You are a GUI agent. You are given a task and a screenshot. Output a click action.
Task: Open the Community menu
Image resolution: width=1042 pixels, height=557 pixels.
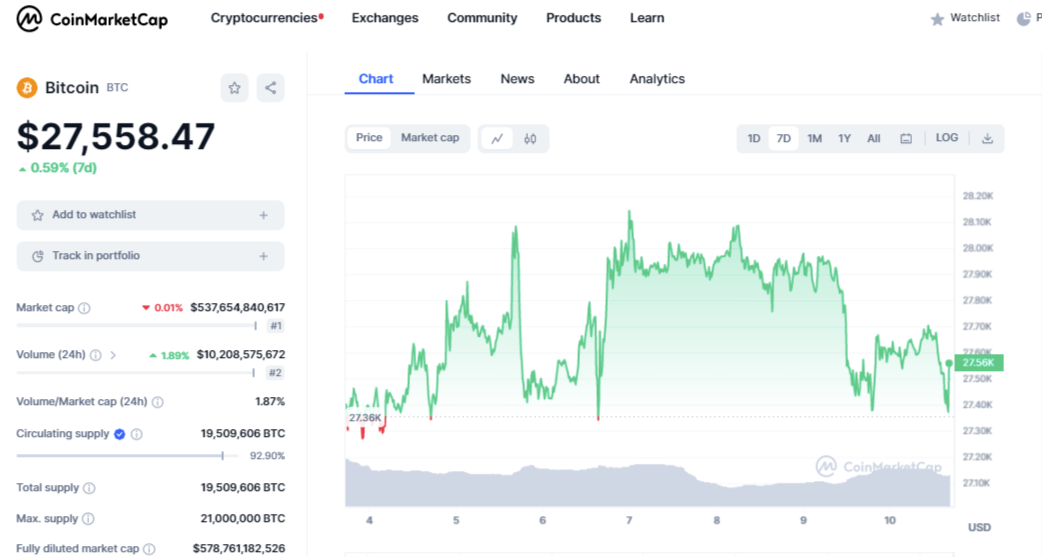pyautogui.click(x=482, y=18)
